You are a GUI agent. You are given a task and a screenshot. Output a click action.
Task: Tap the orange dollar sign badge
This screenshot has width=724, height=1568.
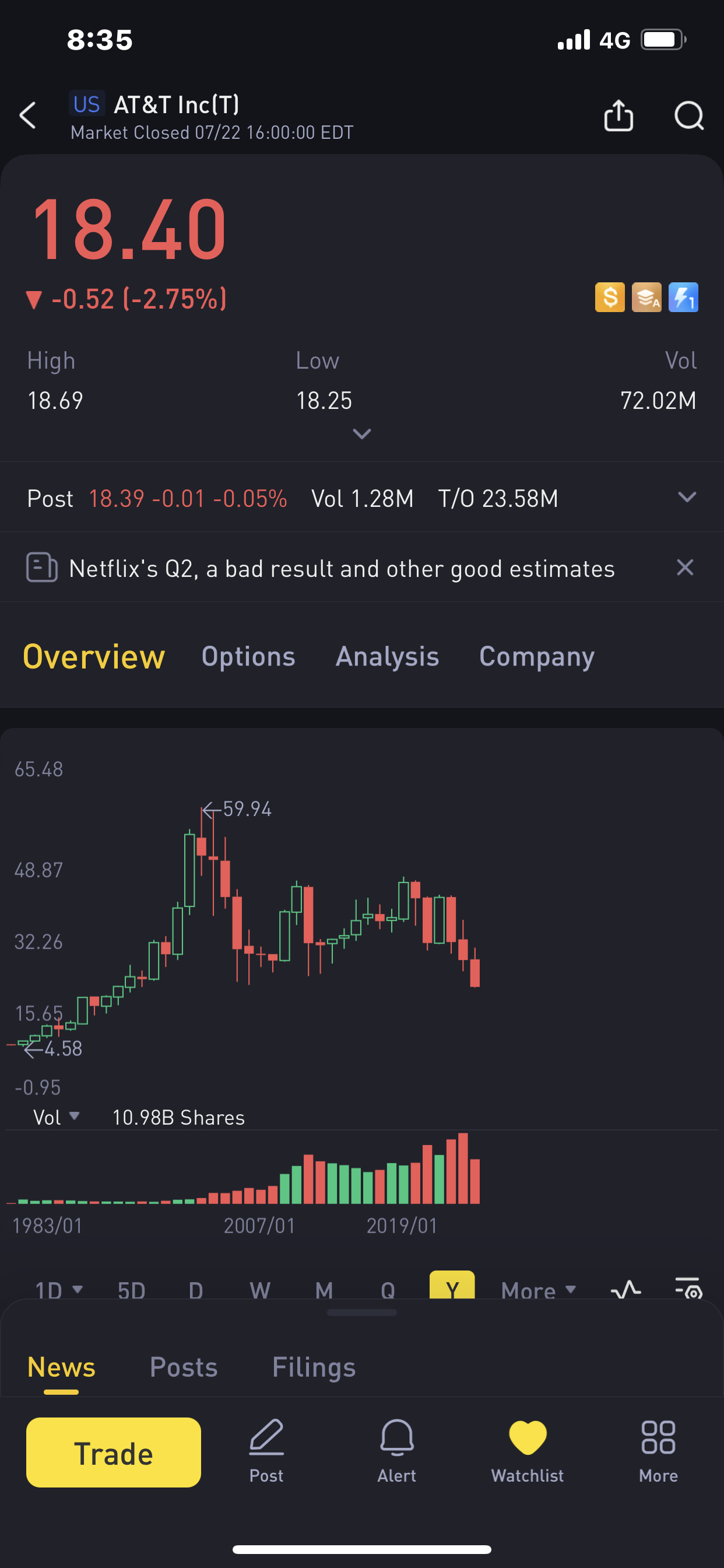coord(610,297)
